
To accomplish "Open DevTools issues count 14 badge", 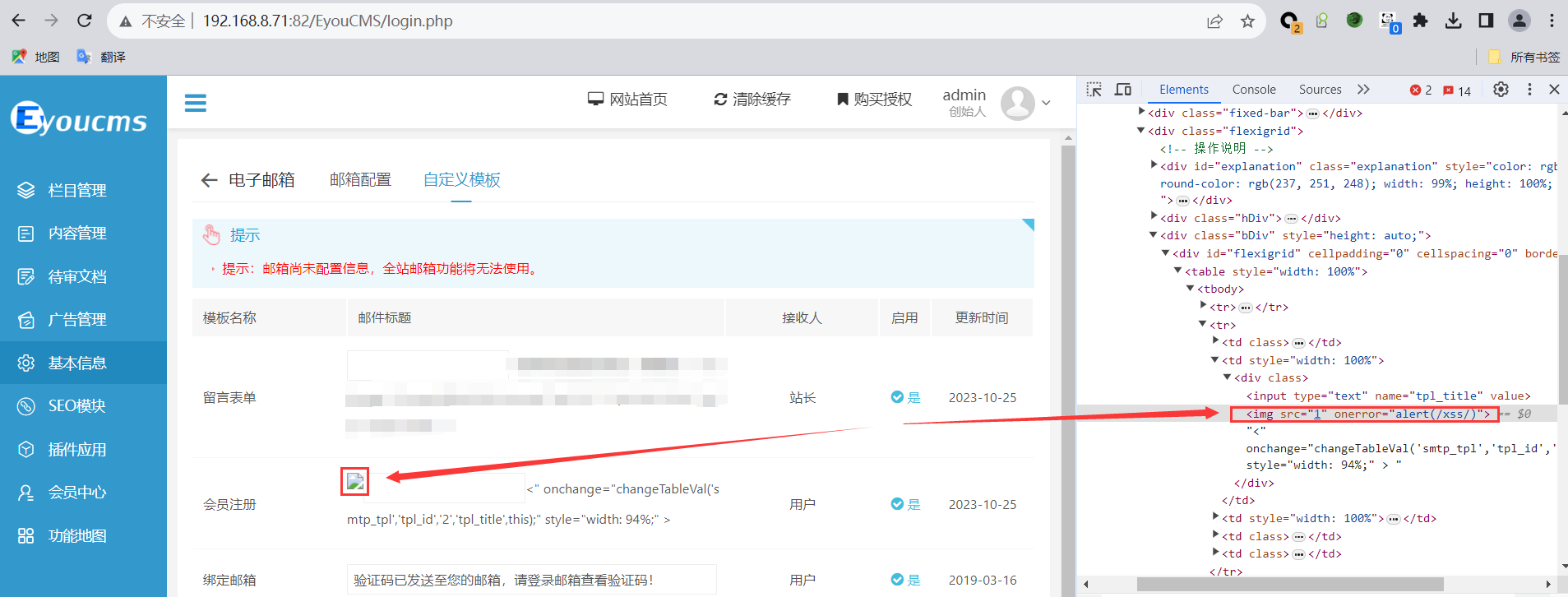I will click(x=1457, y=90).
